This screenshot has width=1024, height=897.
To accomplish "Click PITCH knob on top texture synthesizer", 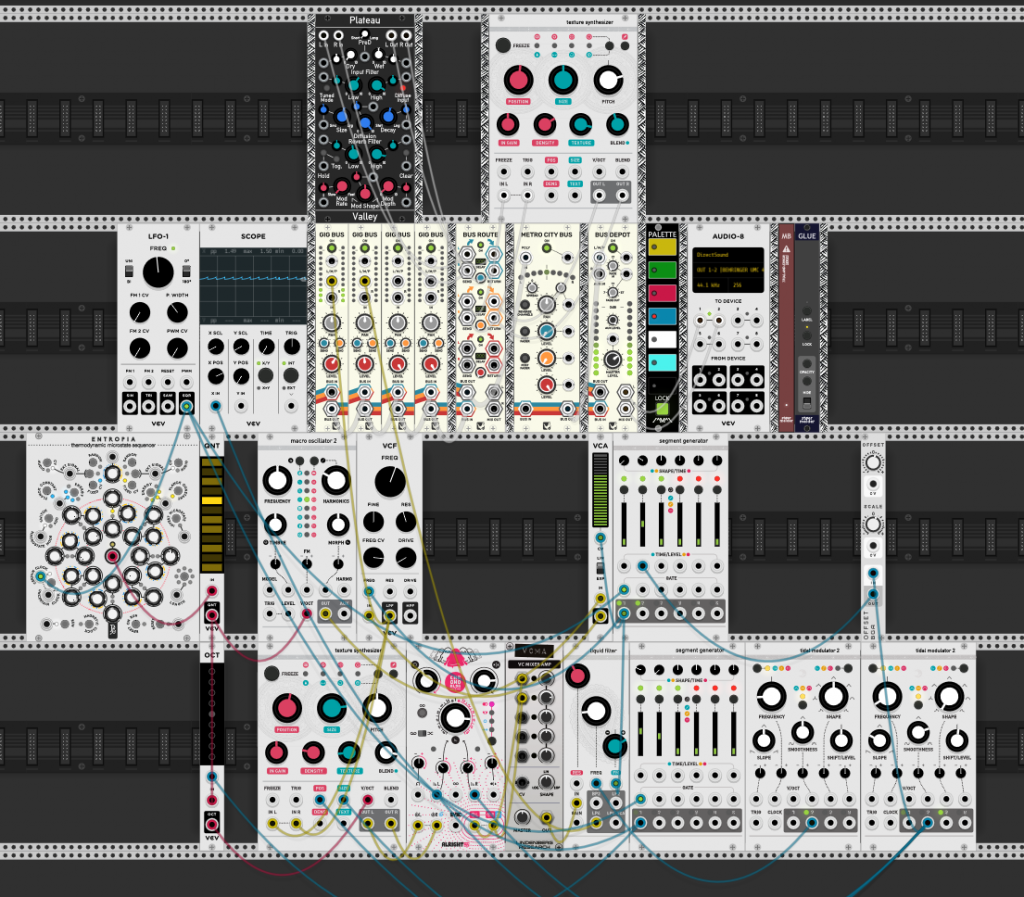I will point(608,80).
